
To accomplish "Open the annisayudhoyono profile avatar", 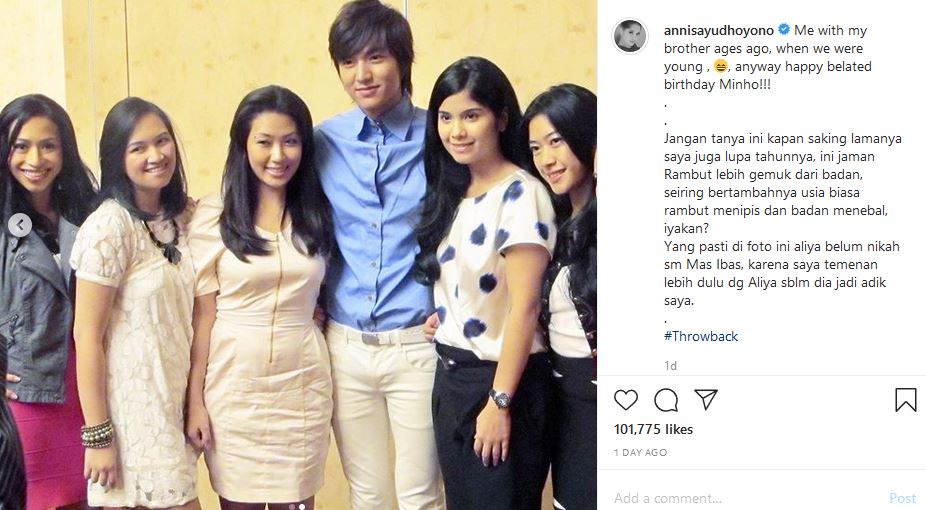I will 630,36.
